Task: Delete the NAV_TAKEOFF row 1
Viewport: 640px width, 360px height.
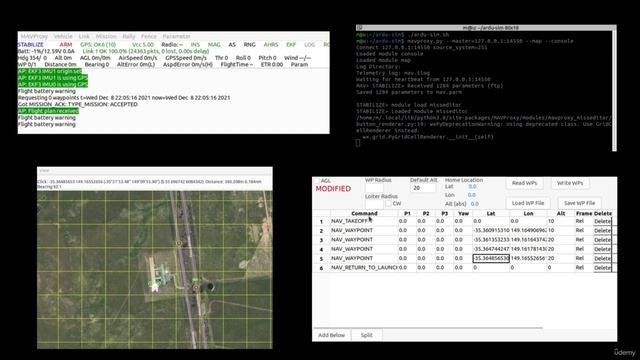Action: [602, 221]
